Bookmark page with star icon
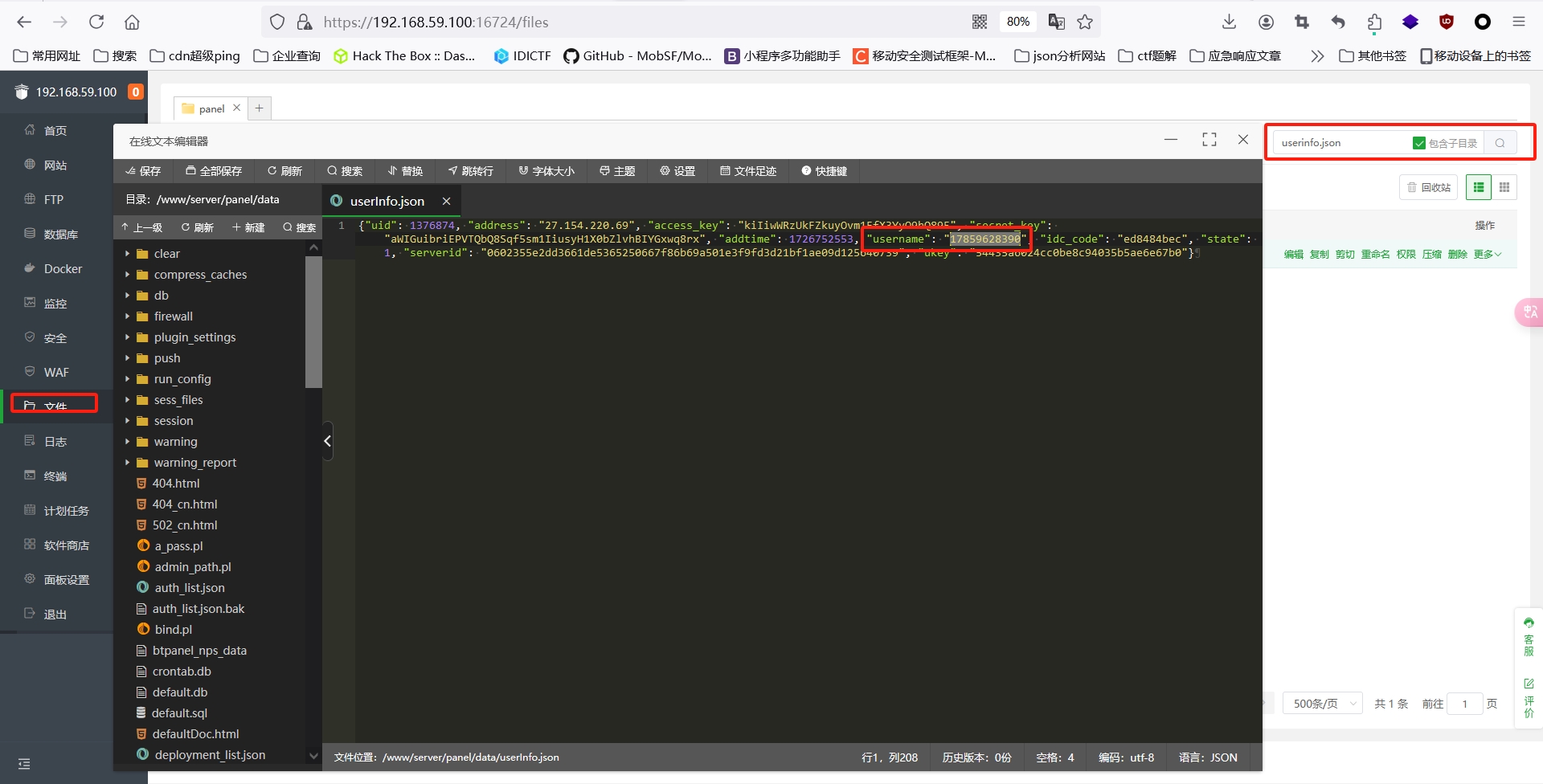Screen dimensions: 1543x784 coord(1085,22)
